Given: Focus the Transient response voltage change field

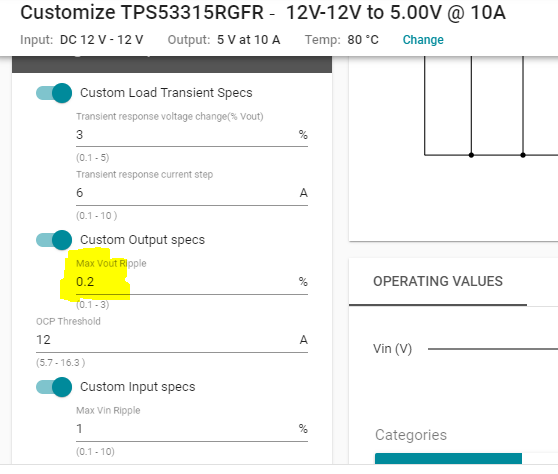Looking at the screenshot, I should [x=192, y=135].
